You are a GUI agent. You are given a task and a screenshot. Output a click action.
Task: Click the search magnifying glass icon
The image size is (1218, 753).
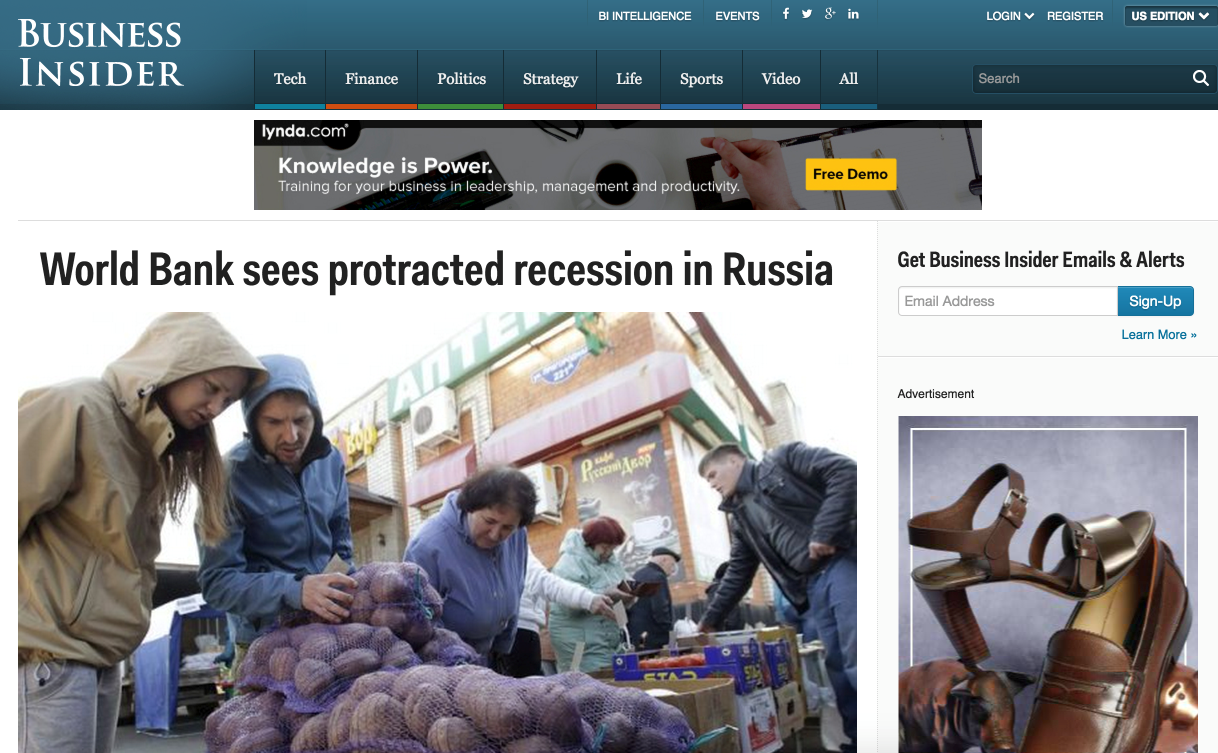[1200, 79]
